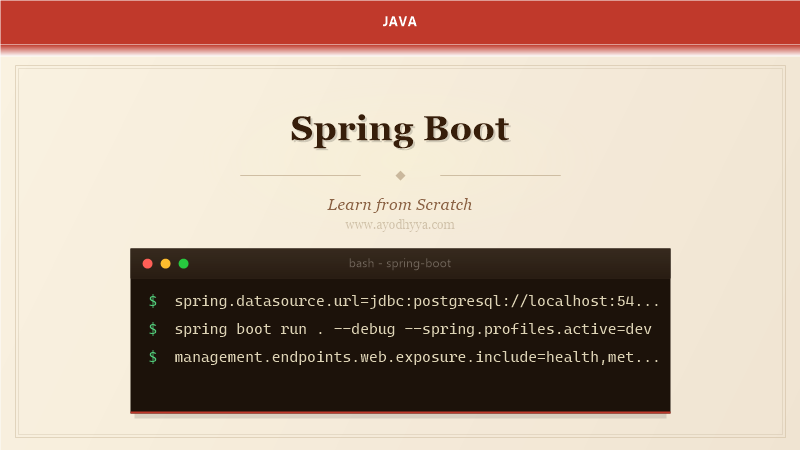Screen dimensions: 800x450
Task: Click the prompt symbol before management.endpoints
Action: tap(153, 357)
